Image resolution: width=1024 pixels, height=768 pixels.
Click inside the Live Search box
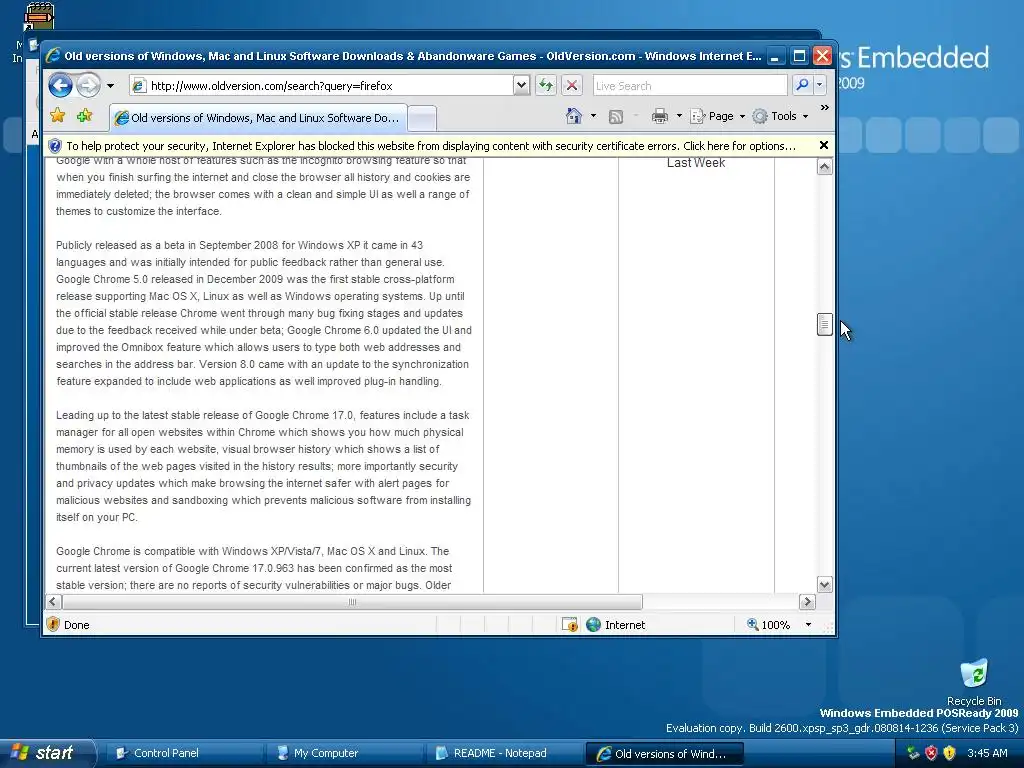click(x=690, y=86)
